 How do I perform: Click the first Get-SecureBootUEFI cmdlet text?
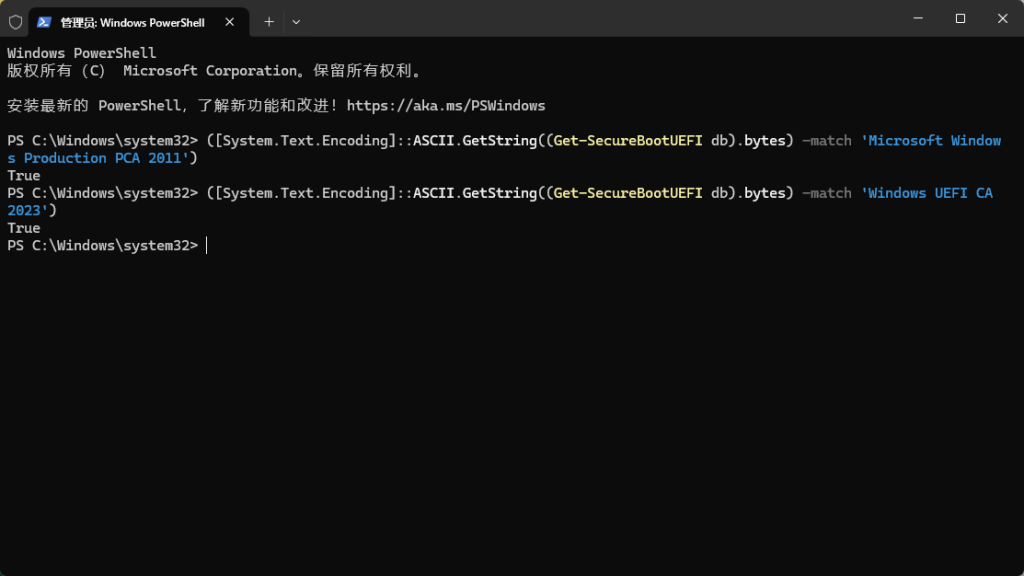click(627, 141)
